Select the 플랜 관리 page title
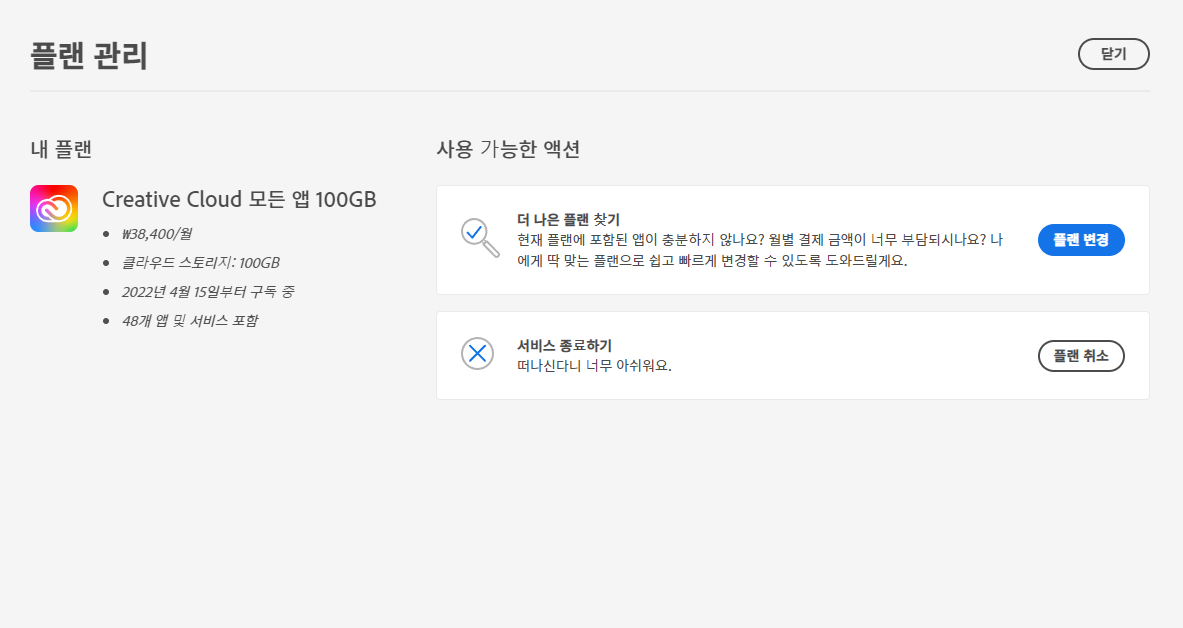The image size is (1183, 628). [89, 55]
